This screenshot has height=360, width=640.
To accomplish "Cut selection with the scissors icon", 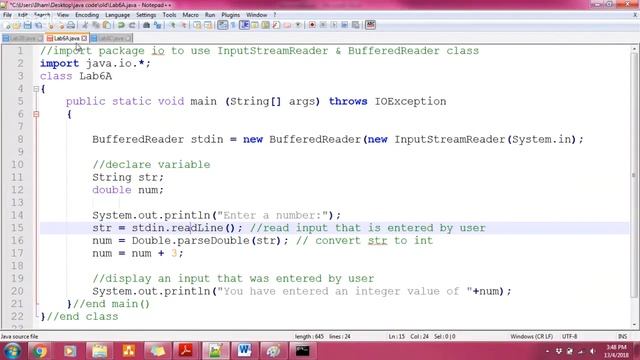I will click(85, 25).
